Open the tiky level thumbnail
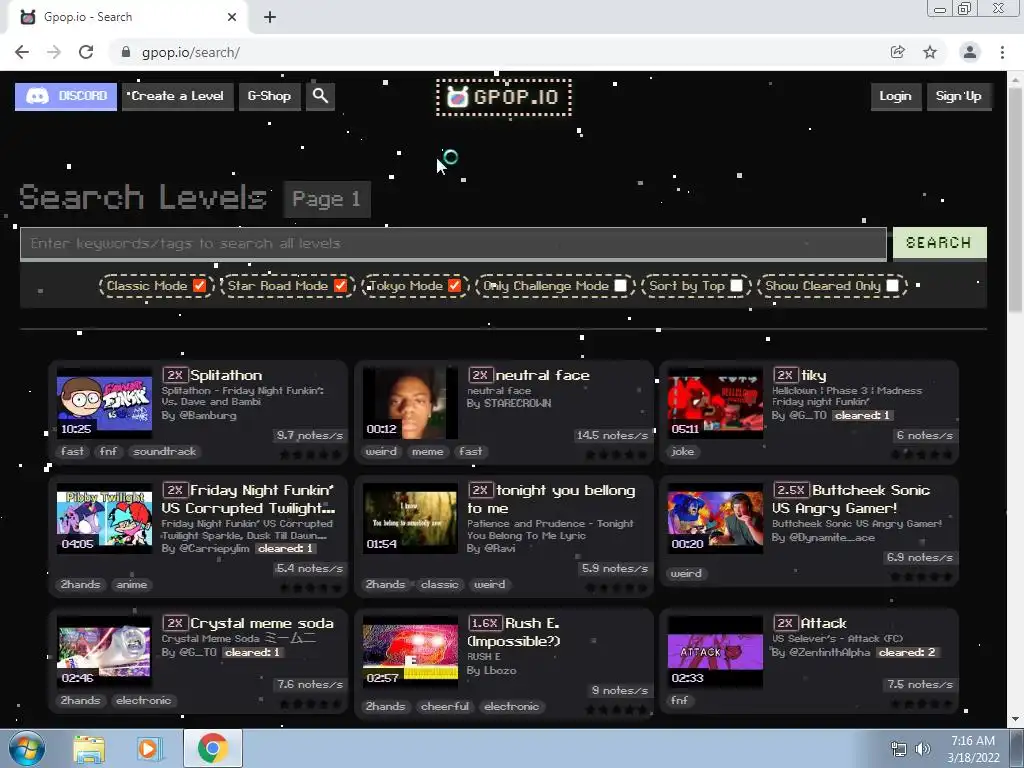 click(715, 403)
